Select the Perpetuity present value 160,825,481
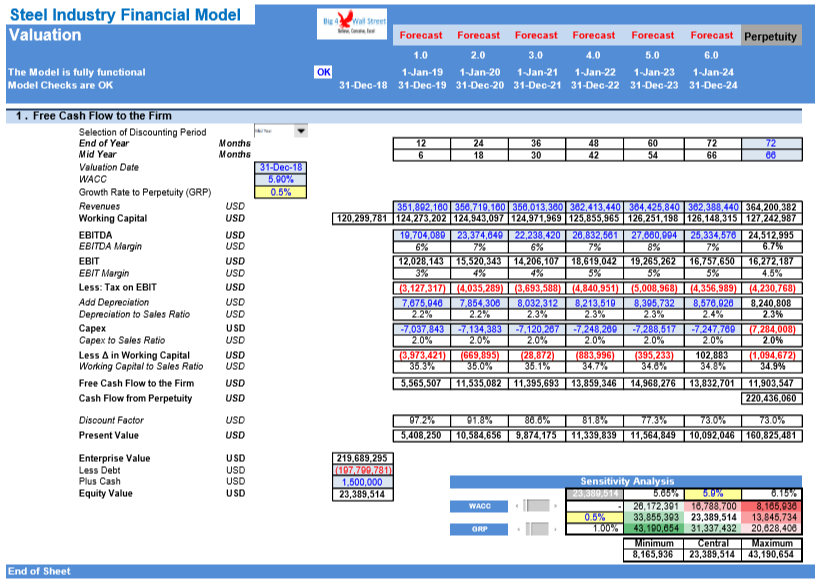This screenshot has width=829, height=587. 772,435
